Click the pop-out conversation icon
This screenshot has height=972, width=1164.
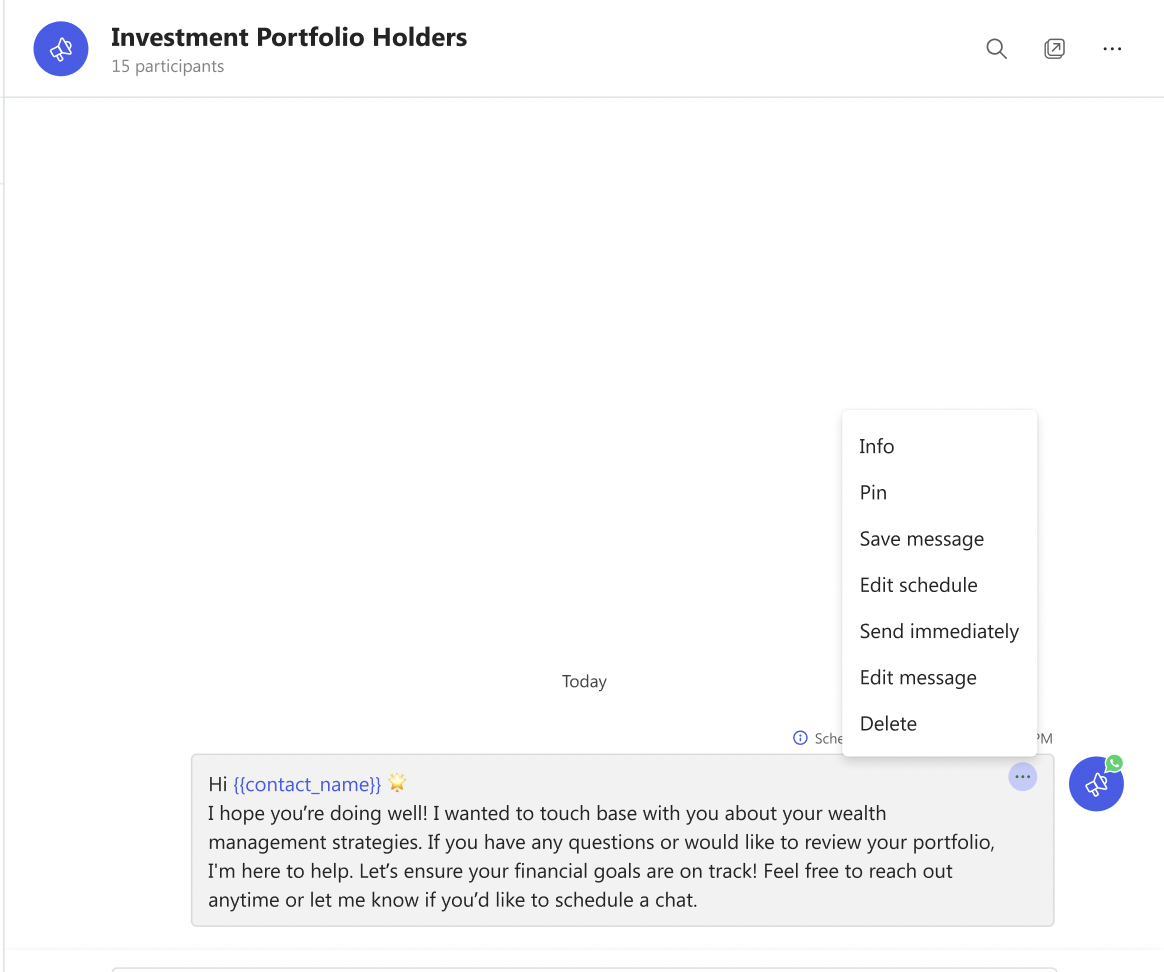pyautogui.click(x=1054, y=48)
